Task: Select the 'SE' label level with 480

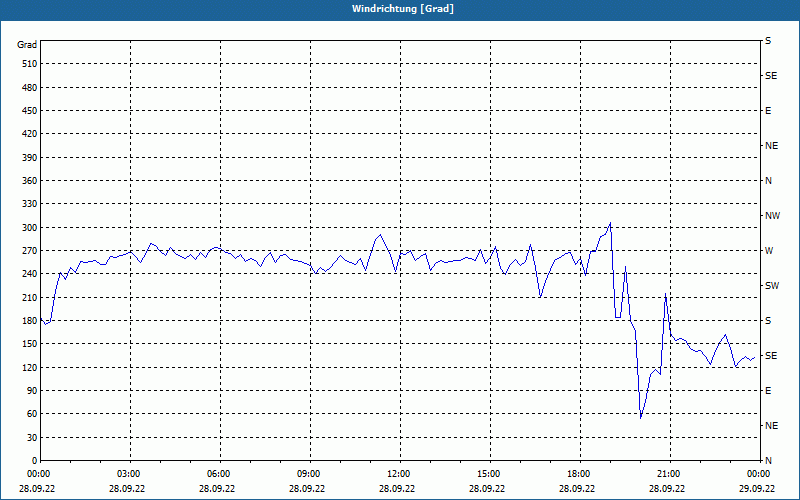Action: [771, 76]
